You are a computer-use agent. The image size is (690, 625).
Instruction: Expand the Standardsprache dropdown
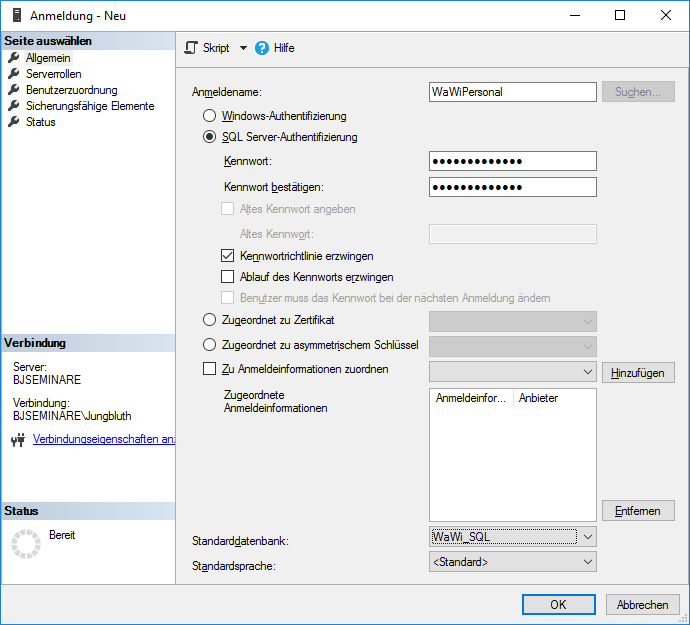pos(588,562)
